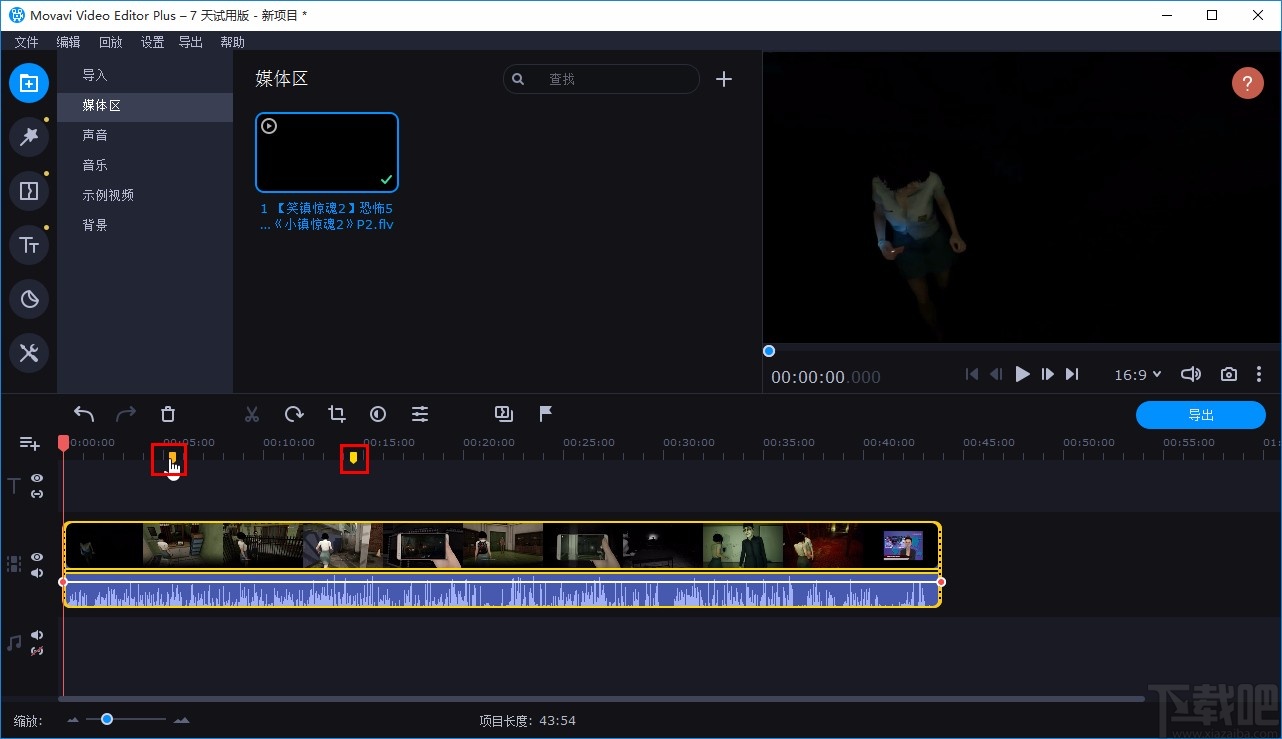Click the Add track icon

[x=29, y=444]
